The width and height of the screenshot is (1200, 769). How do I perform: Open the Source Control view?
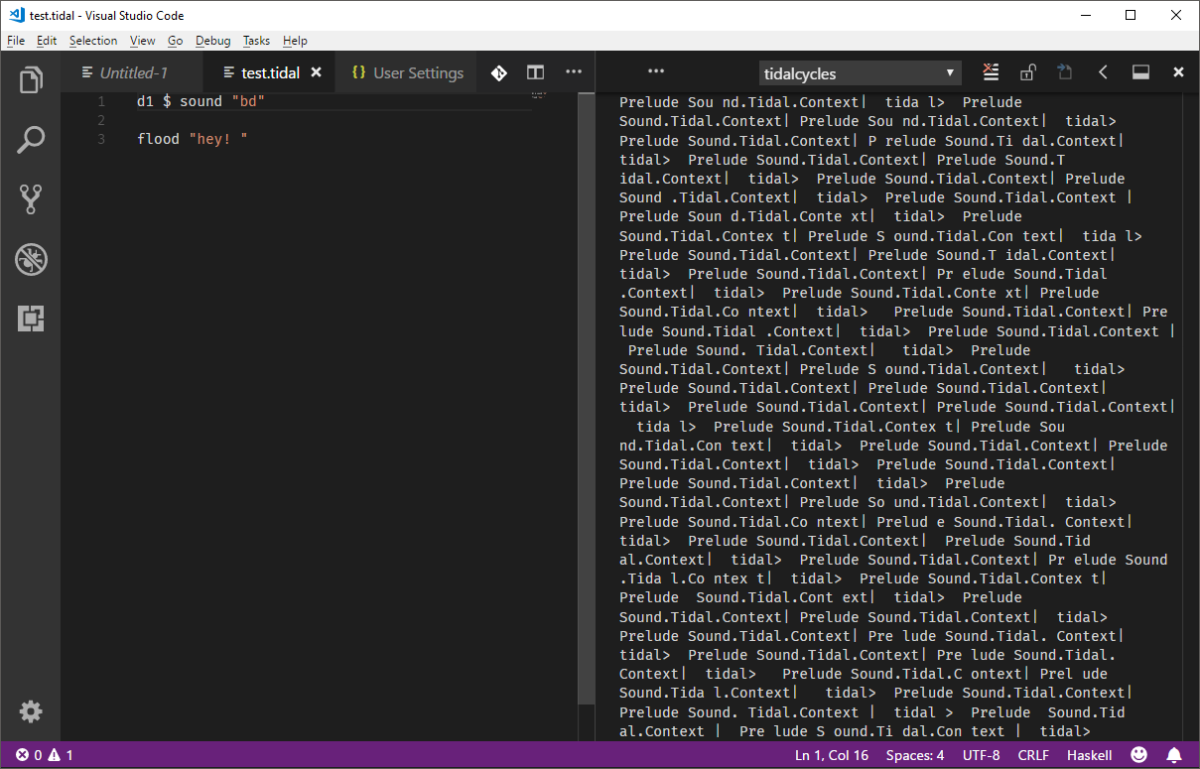pos(31,200)
